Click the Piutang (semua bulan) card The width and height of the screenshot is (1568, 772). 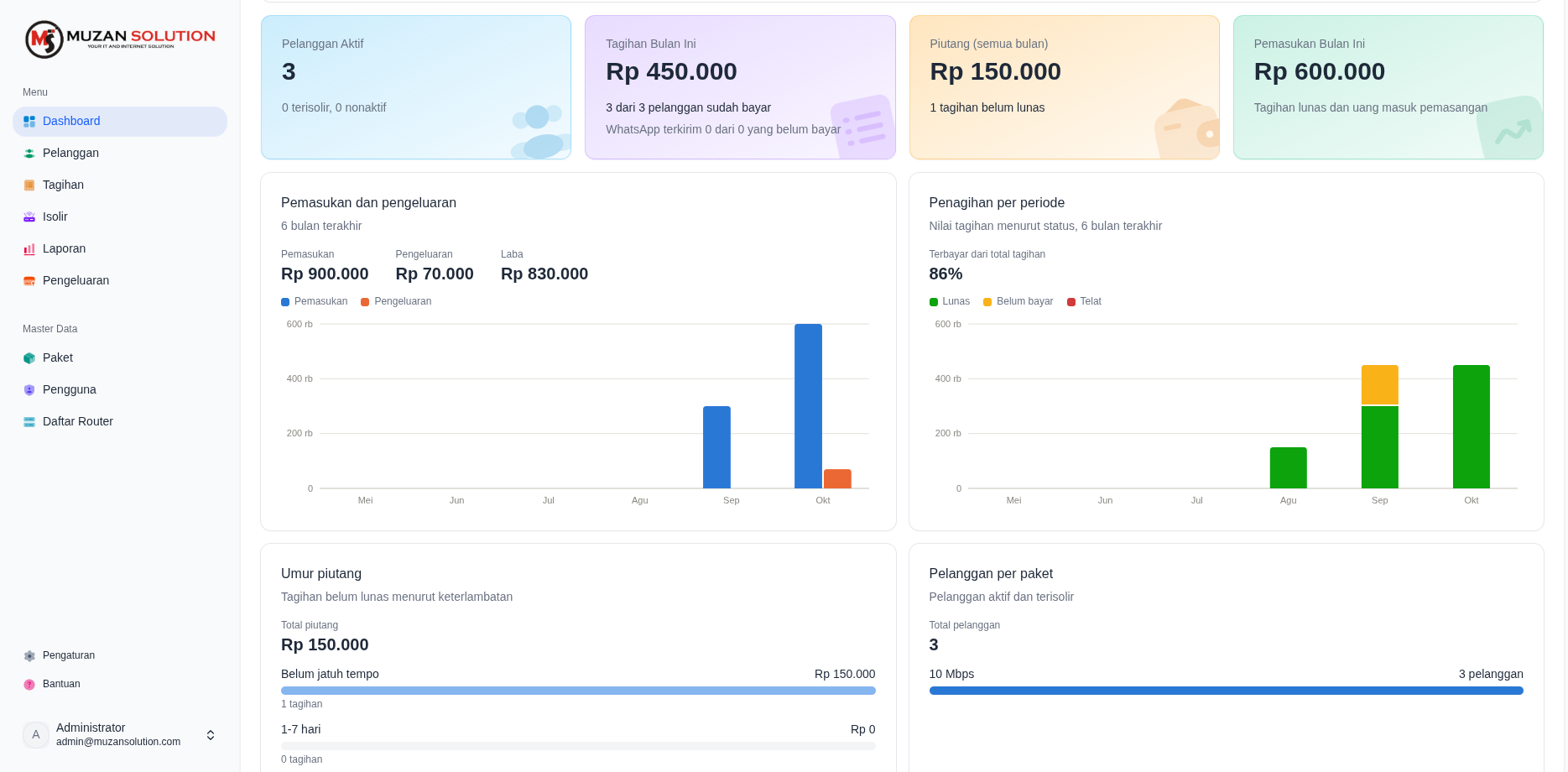point(1064,87)
